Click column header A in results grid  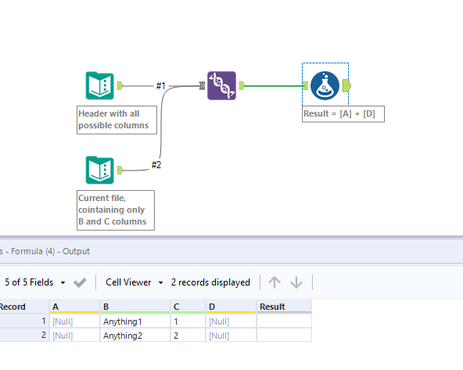[75, 307]
